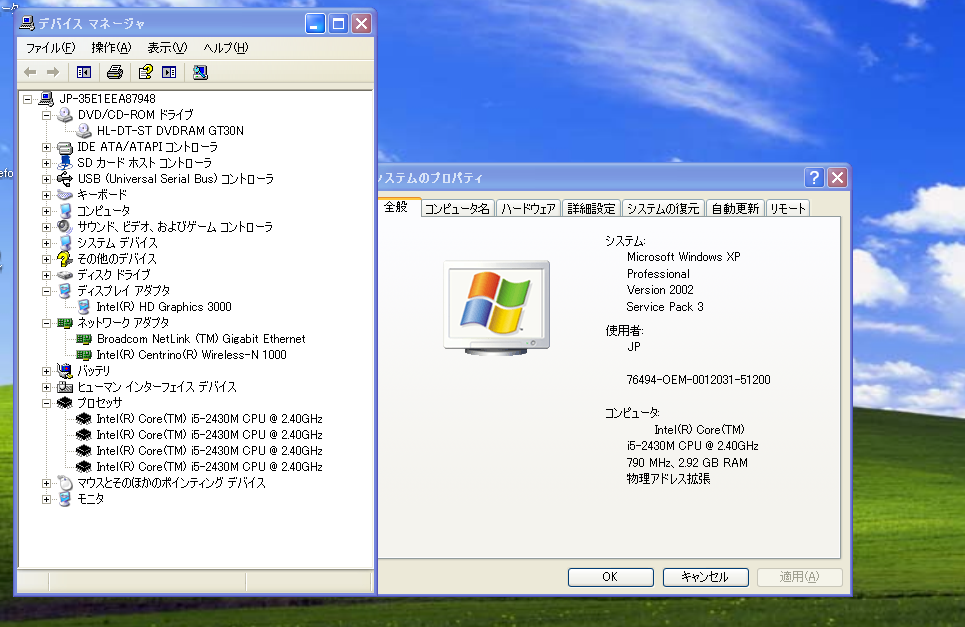Select the root computer JP-35E1EEA87948 icon
The height and width of the screenshot is (627, 965).
[x=46, y=98]
